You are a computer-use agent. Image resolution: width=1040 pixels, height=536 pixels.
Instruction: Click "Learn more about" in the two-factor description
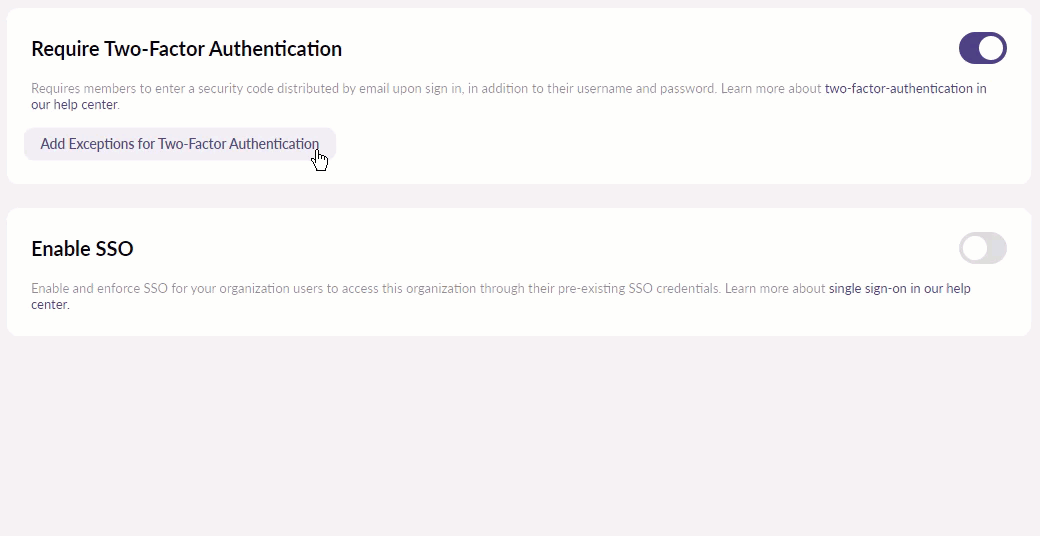point(771,88)
